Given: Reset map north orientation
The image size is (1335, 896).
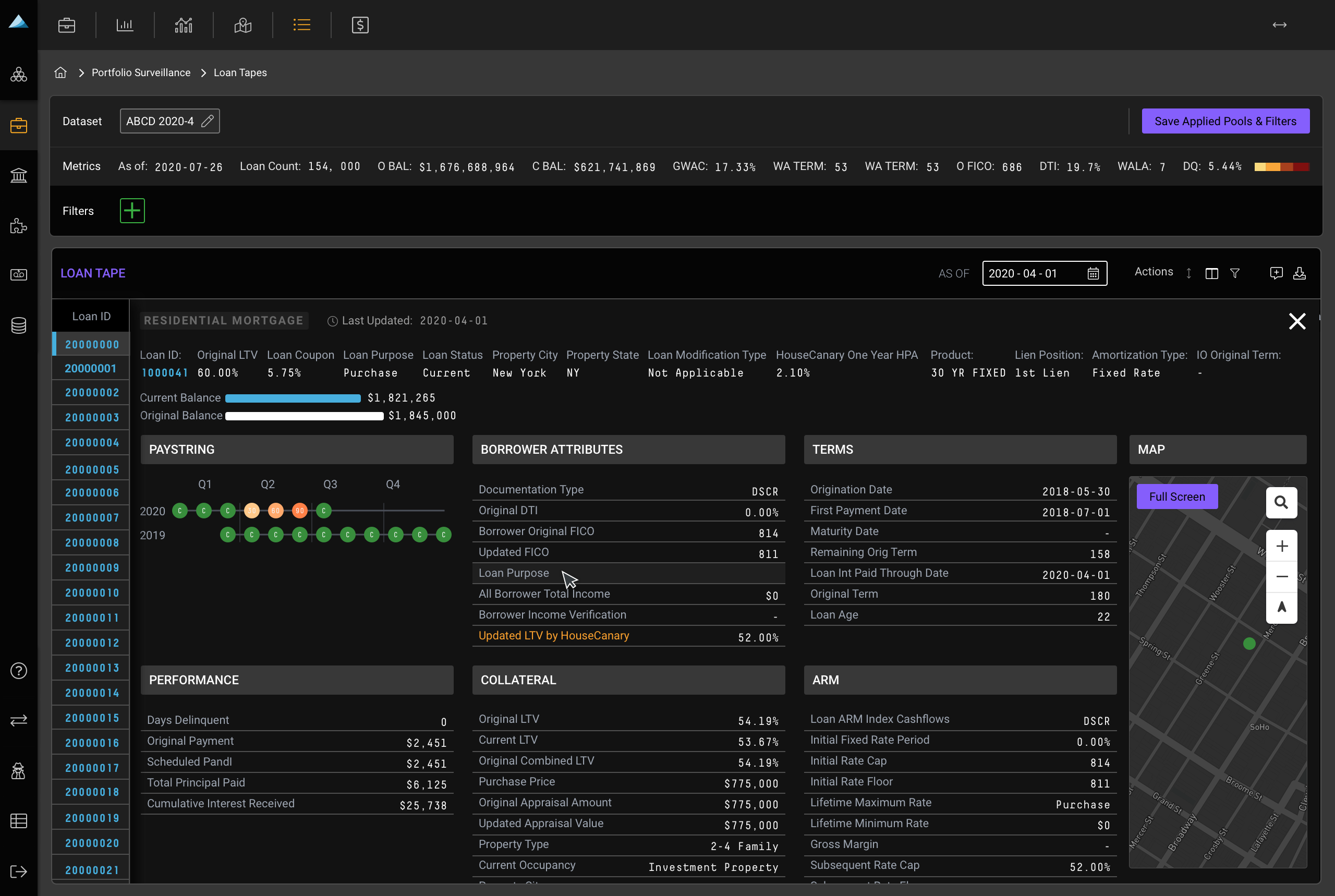Looking at the screenshot, I should point(1281,608).
